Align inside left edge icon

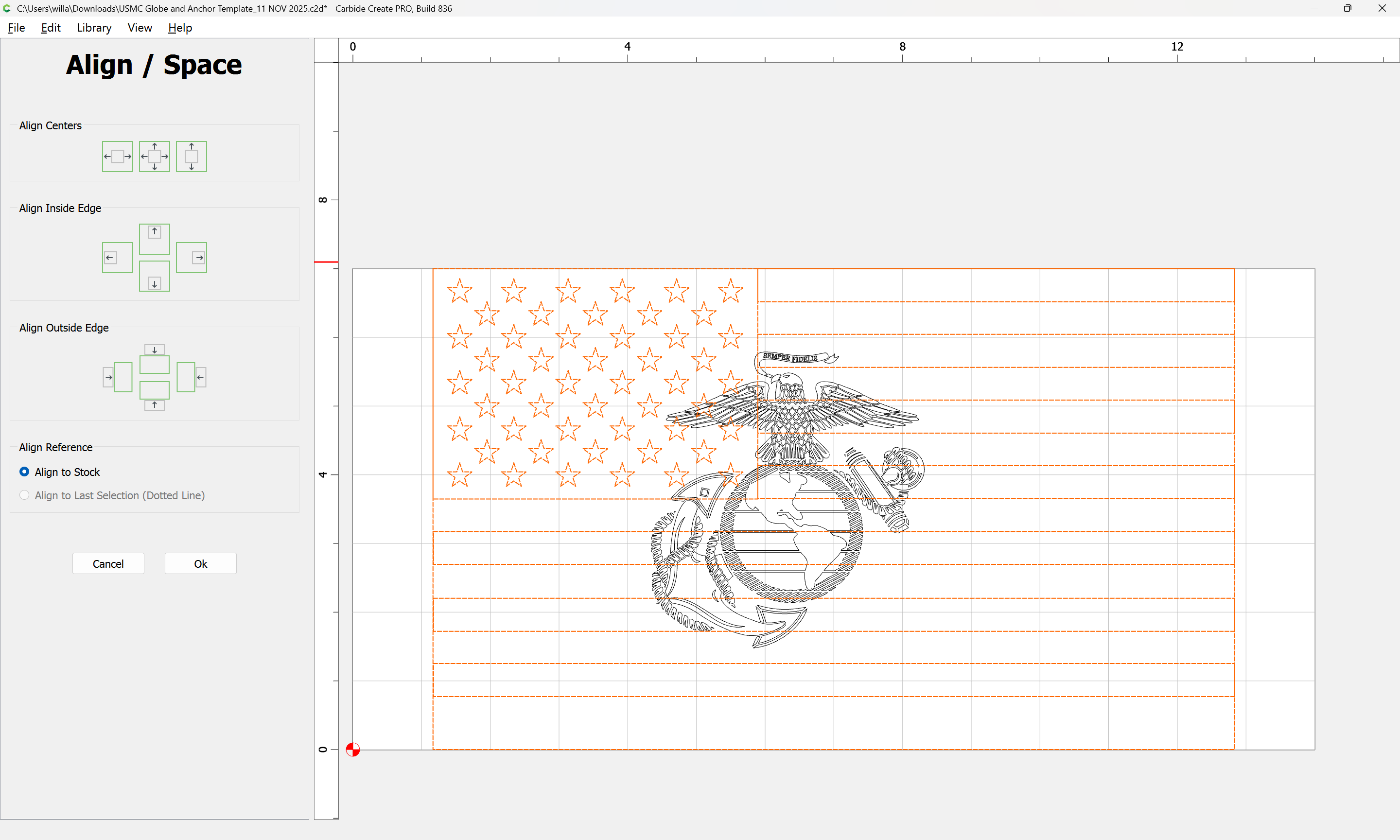point(117,258)
